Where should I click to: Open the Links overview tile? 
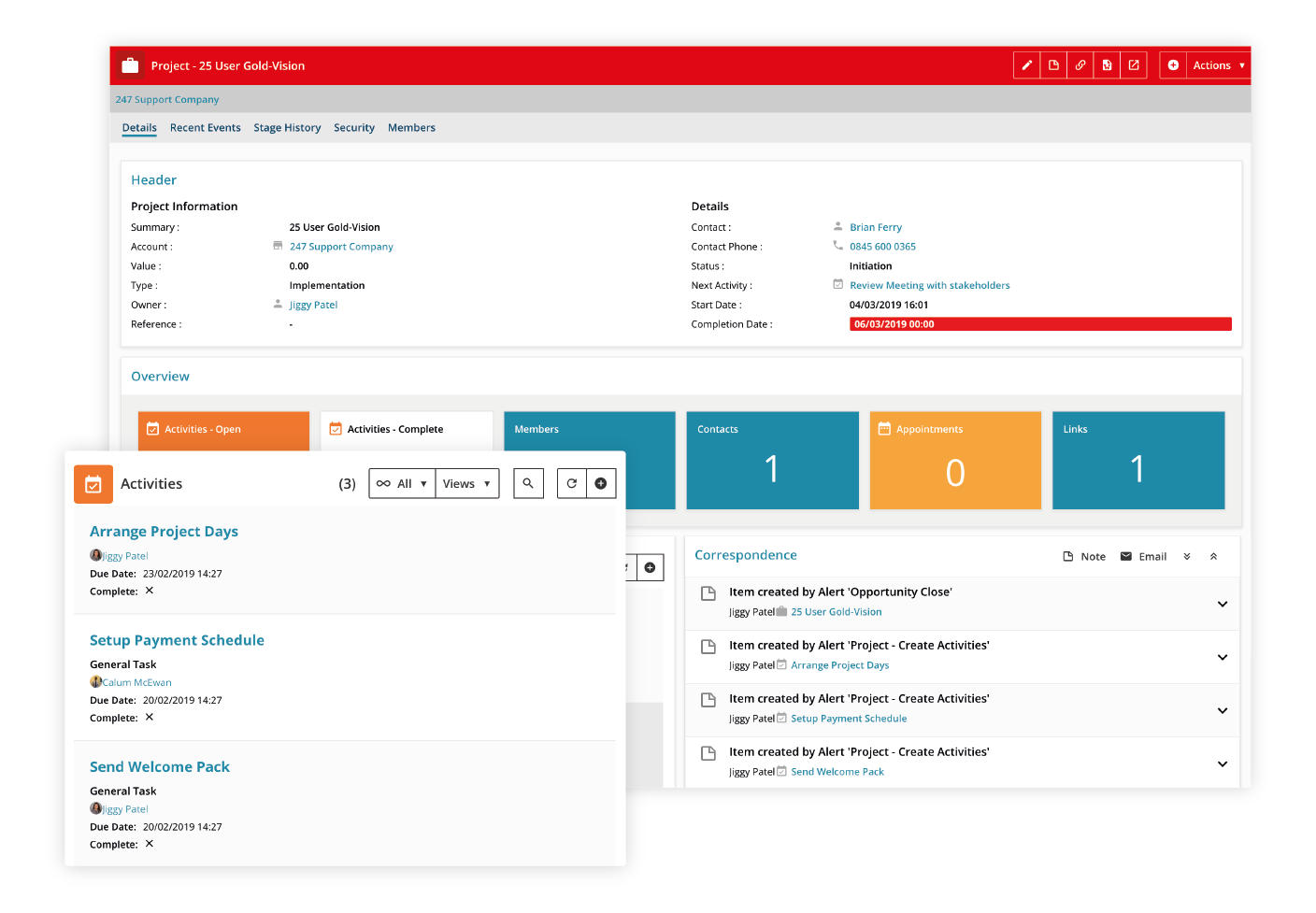(x=1138, y=461)
